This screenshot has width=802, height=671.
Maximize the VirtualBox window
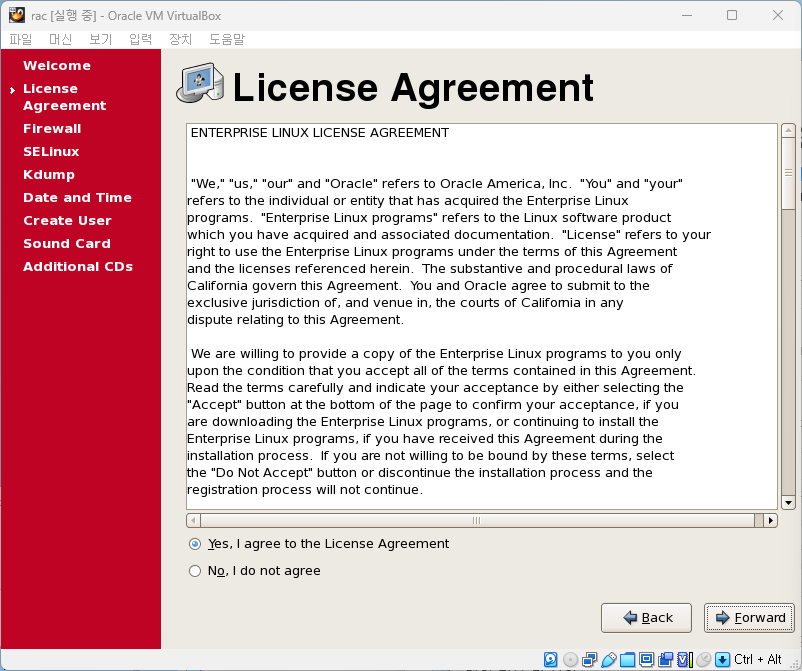732,15
